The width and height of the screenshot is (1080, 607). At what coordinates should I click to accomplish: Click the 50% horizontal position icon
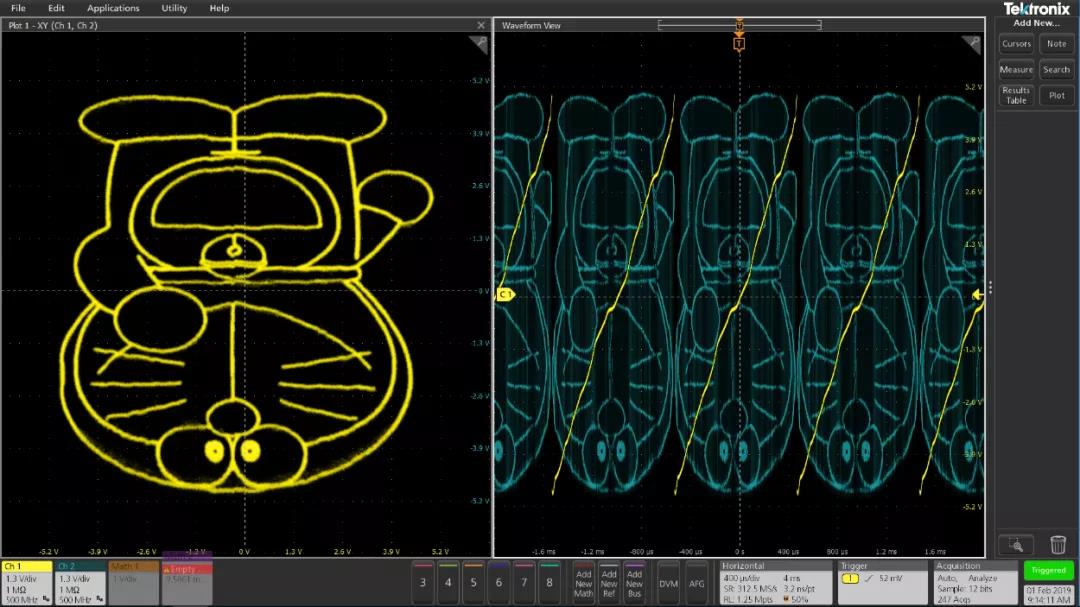786,599
